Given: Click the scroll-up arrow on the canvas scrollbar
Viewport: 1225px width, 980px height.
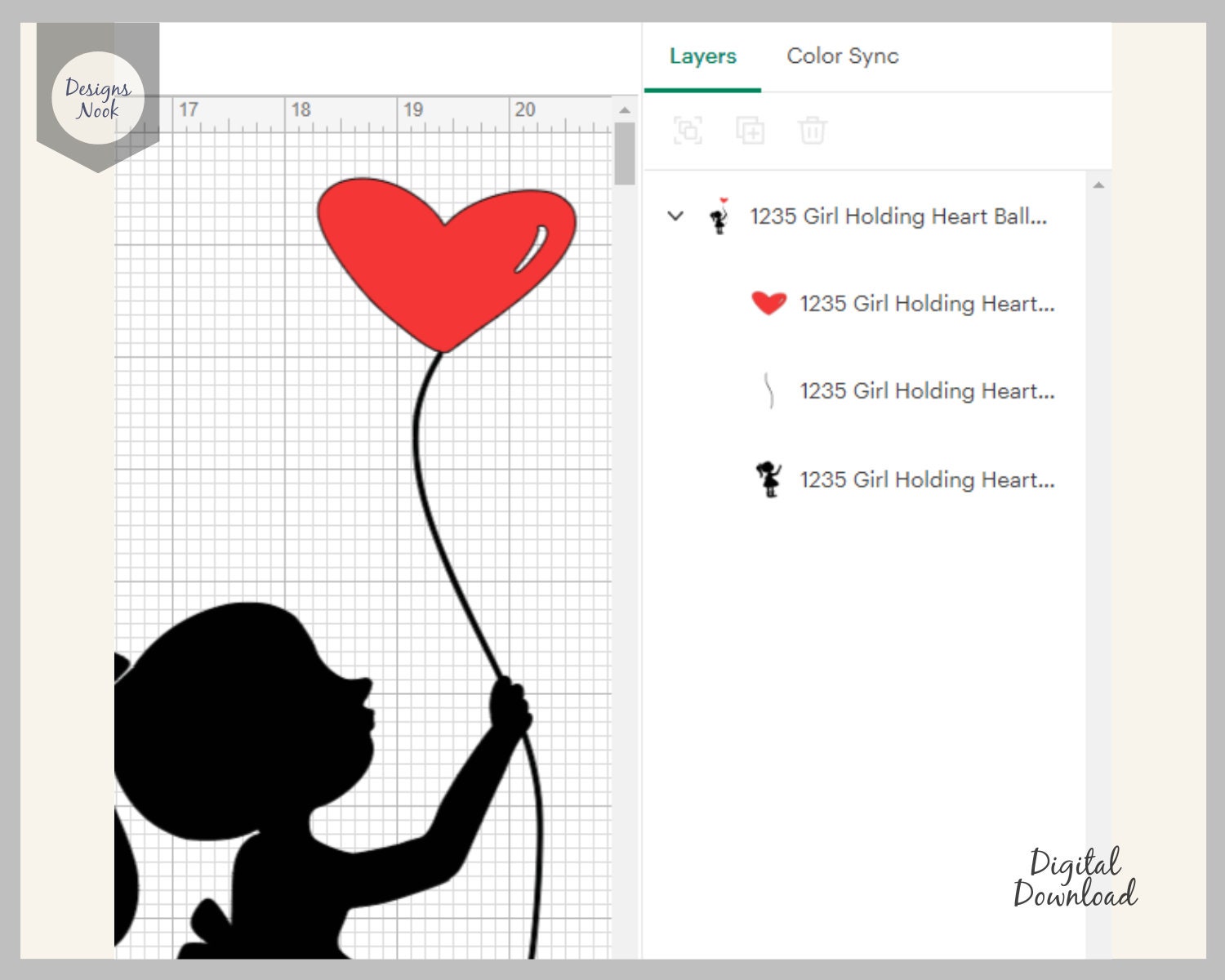Looking at the screenshot, I should point(626,109).
